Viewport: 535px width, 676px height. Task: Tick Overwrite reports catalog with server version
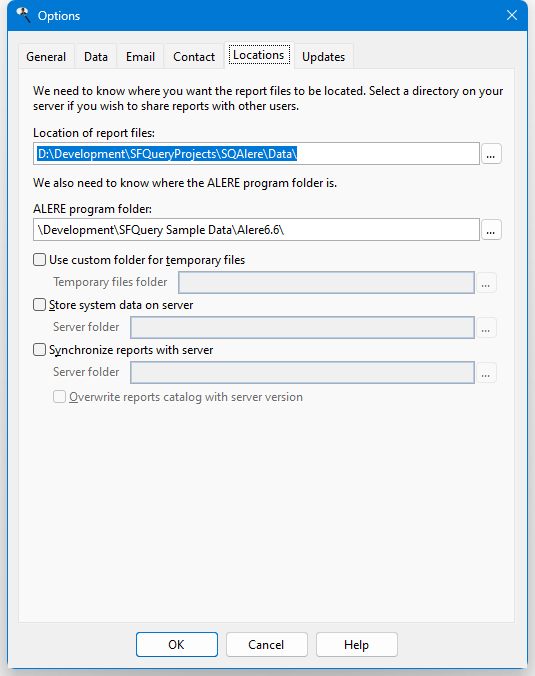[x=59, y=397]
